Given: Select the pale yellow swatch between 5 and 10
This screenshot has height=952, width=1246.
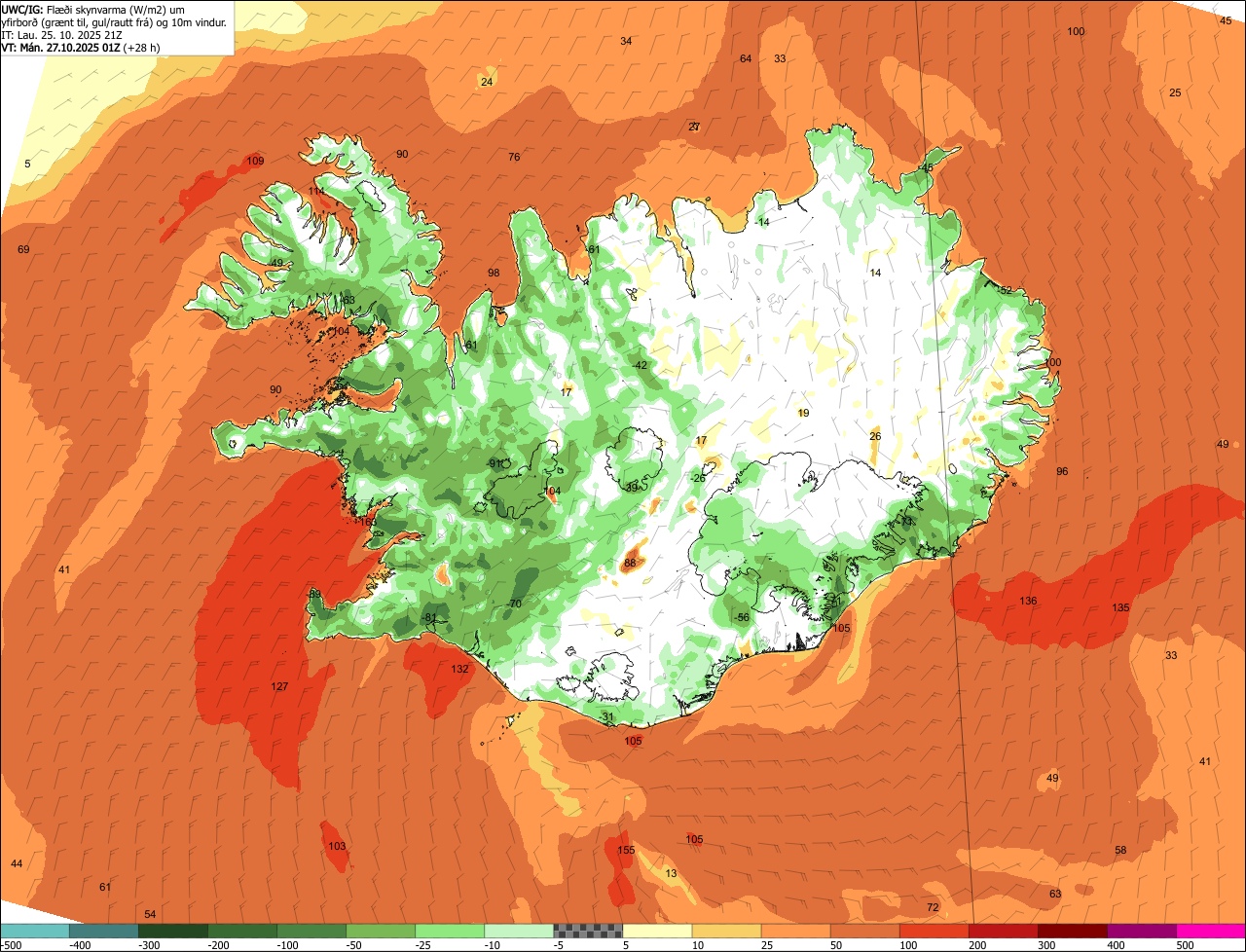Looking at the screenshot, I should [657, 931].
